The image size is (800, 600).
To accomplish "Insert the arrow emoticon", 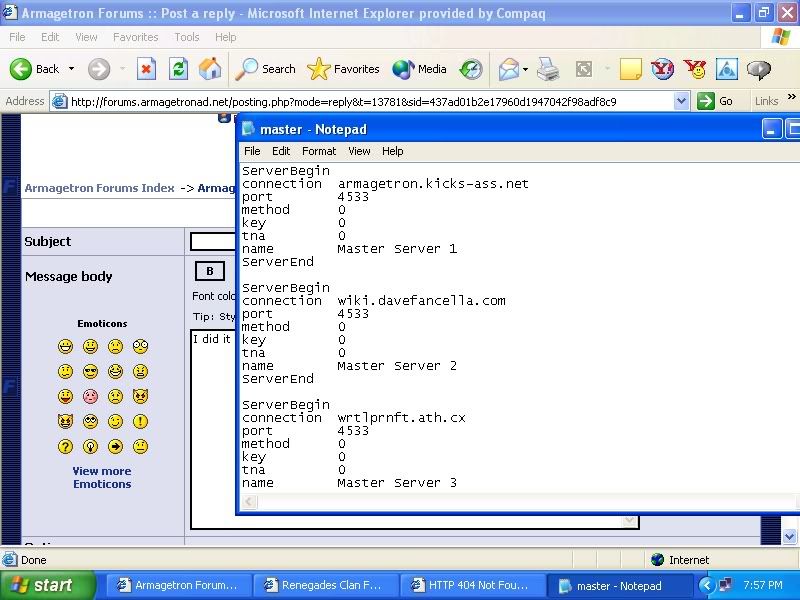I will click(115, 447).
